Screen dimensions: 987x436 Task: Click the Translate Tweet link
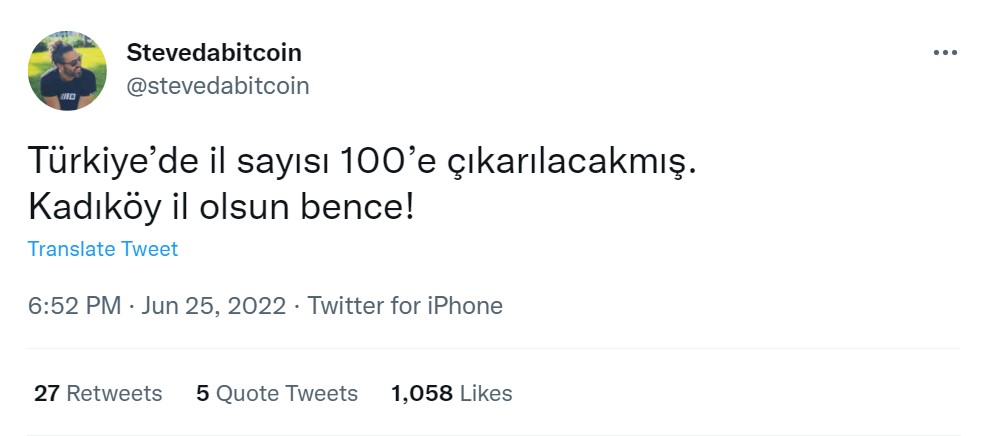[x=102, y=249]
